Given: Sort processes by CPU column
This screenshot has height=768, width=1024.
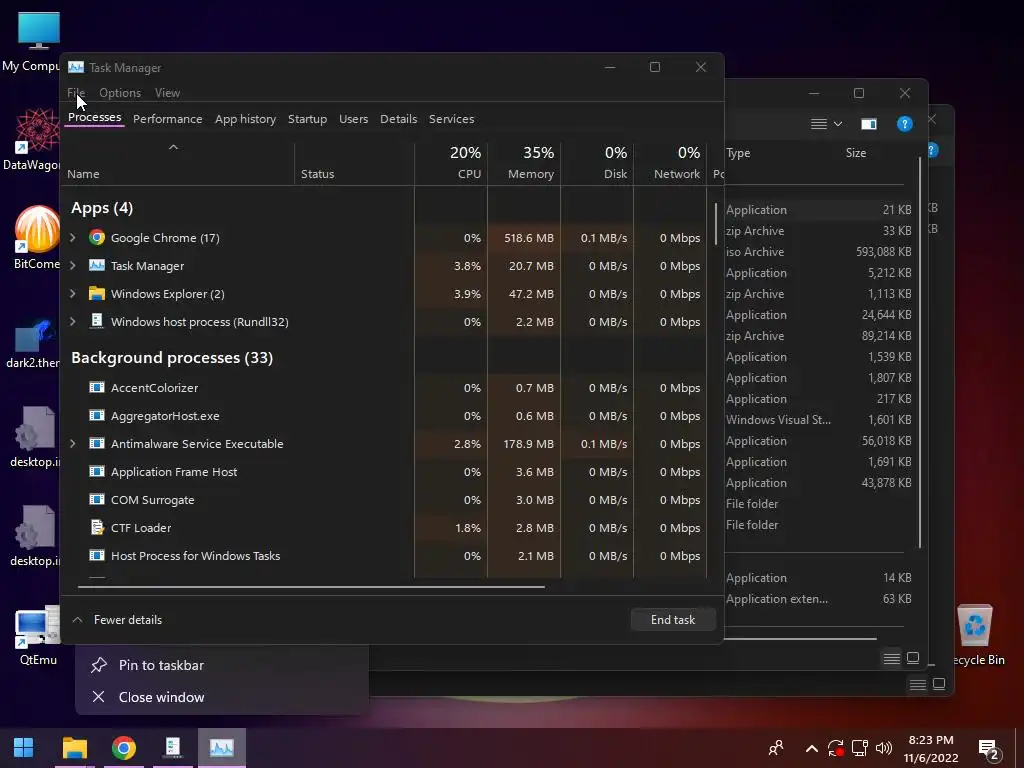Looking at the screenshot, I should coord(451,163).
